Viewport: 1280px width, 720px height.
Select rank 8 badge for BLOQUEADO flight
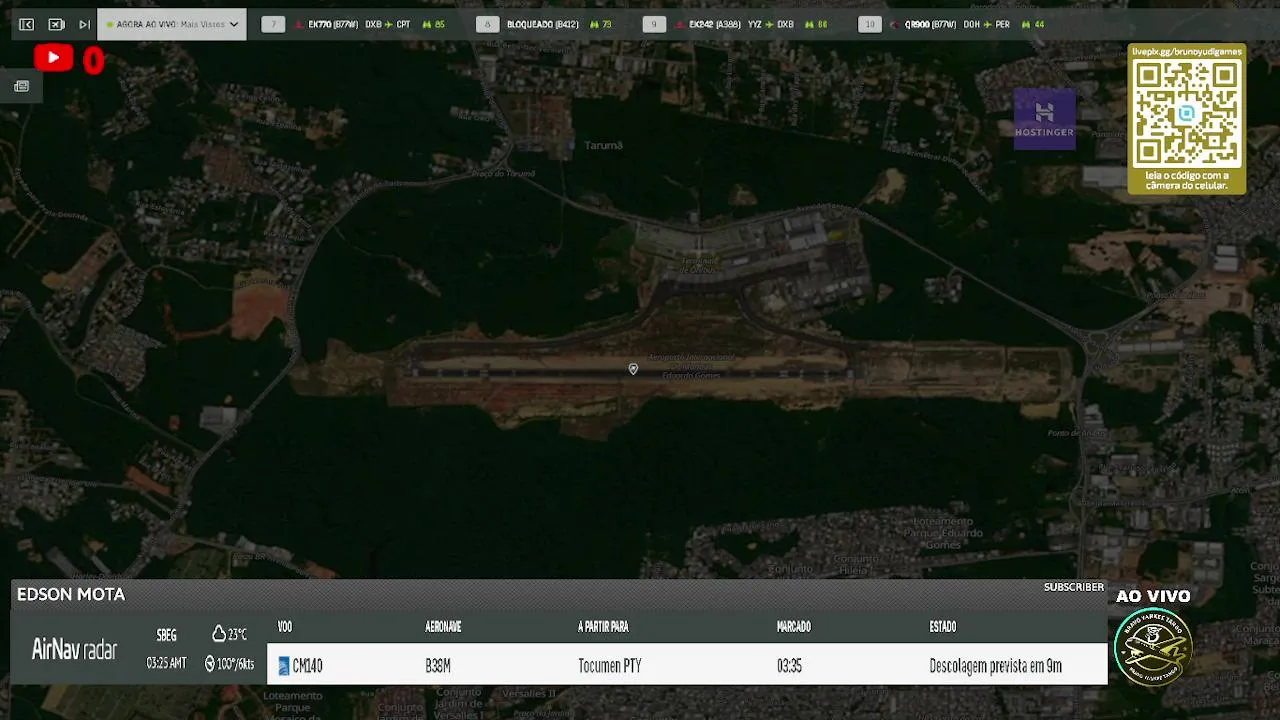[488, 24]
